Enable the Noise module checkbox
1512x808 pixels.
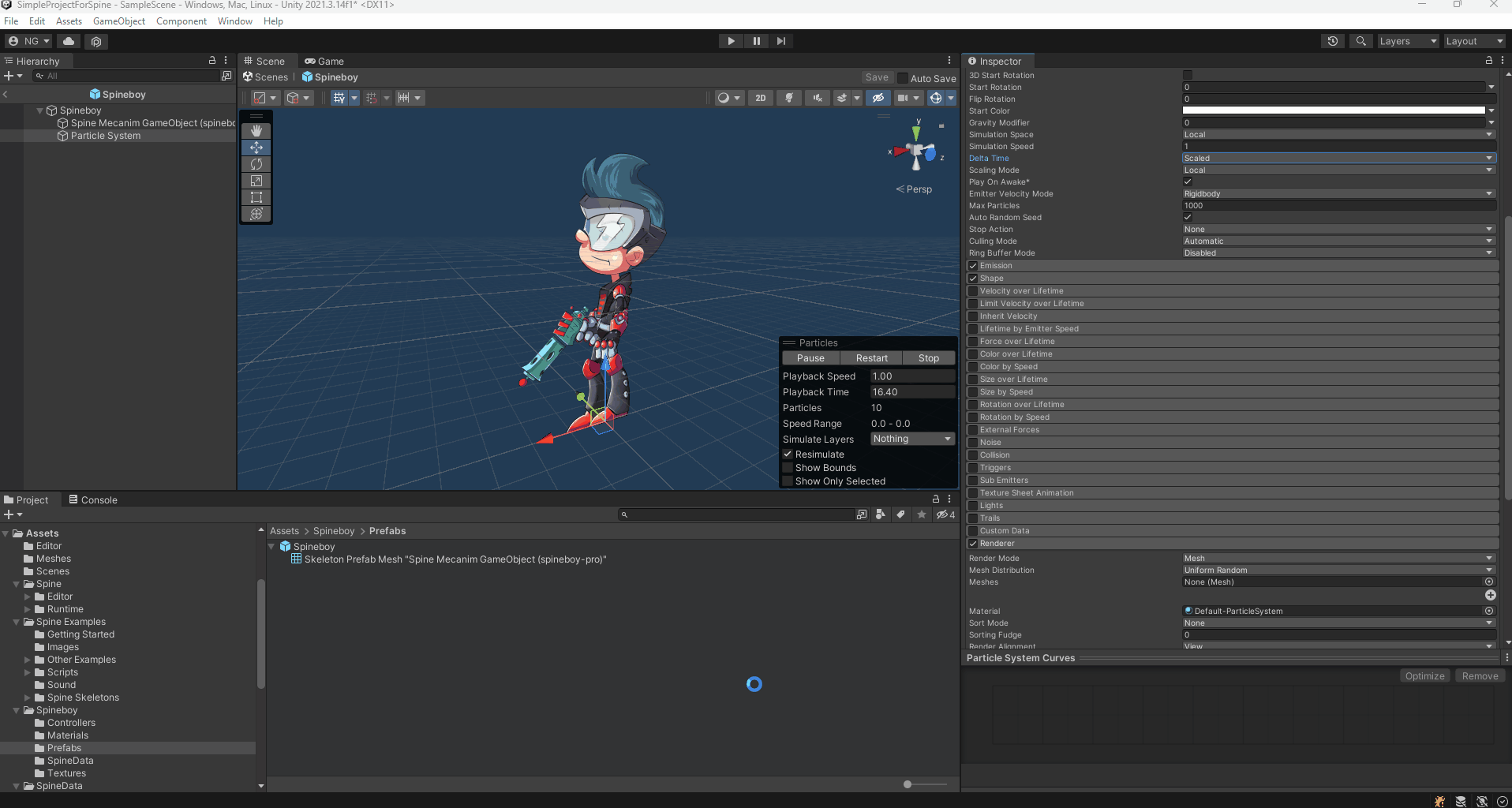(973, 443)
